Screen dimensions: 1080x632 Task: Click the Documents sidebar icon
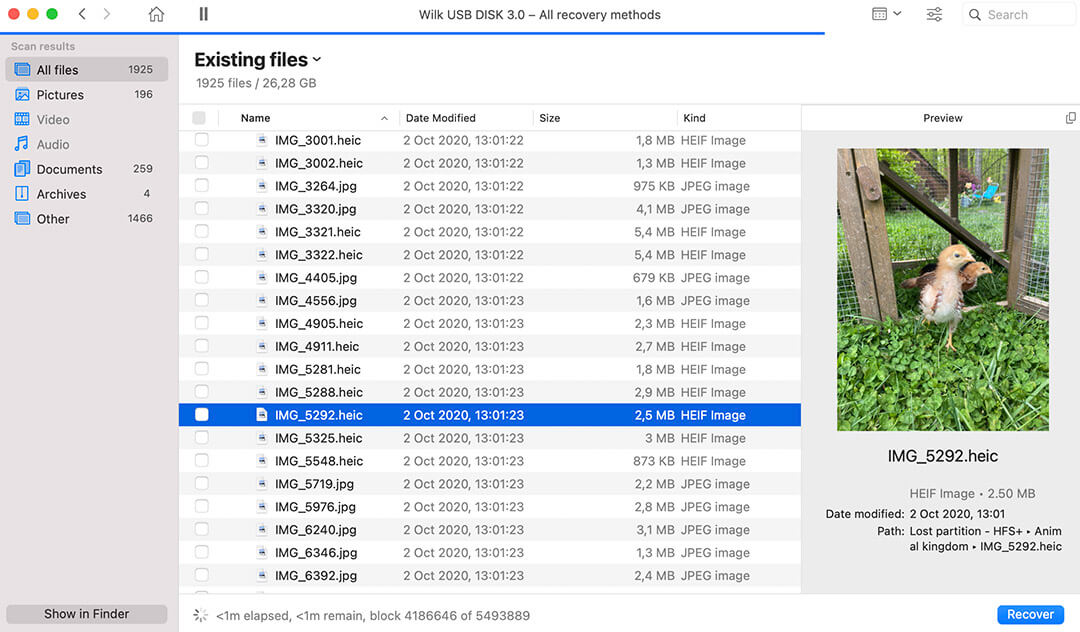(22, 169)
